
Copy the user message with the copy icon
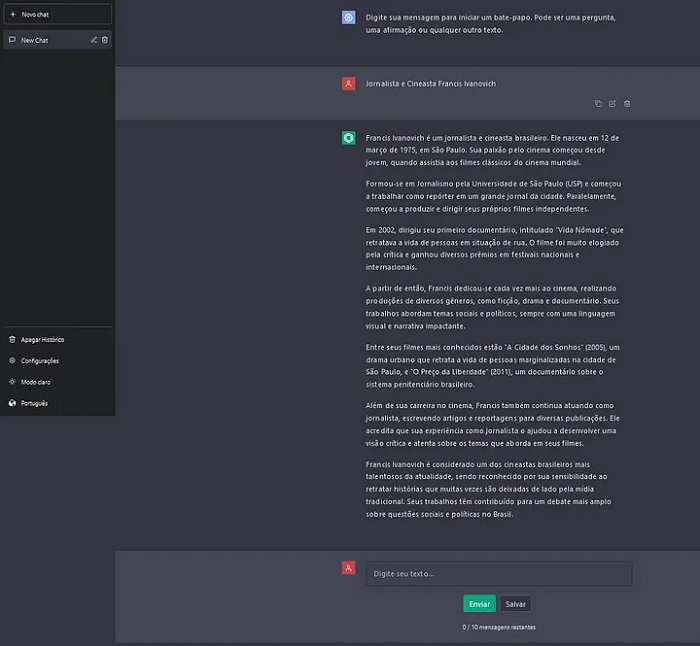(x=599, y=103)
